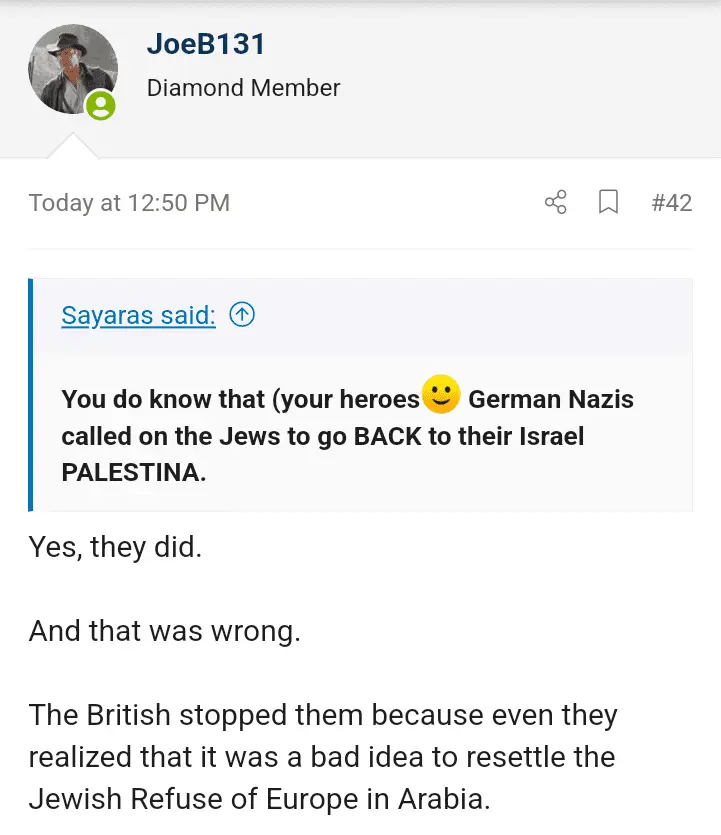Open JoeB131's avatar picture
Screen dimensions: 721x835
[72, 69]
